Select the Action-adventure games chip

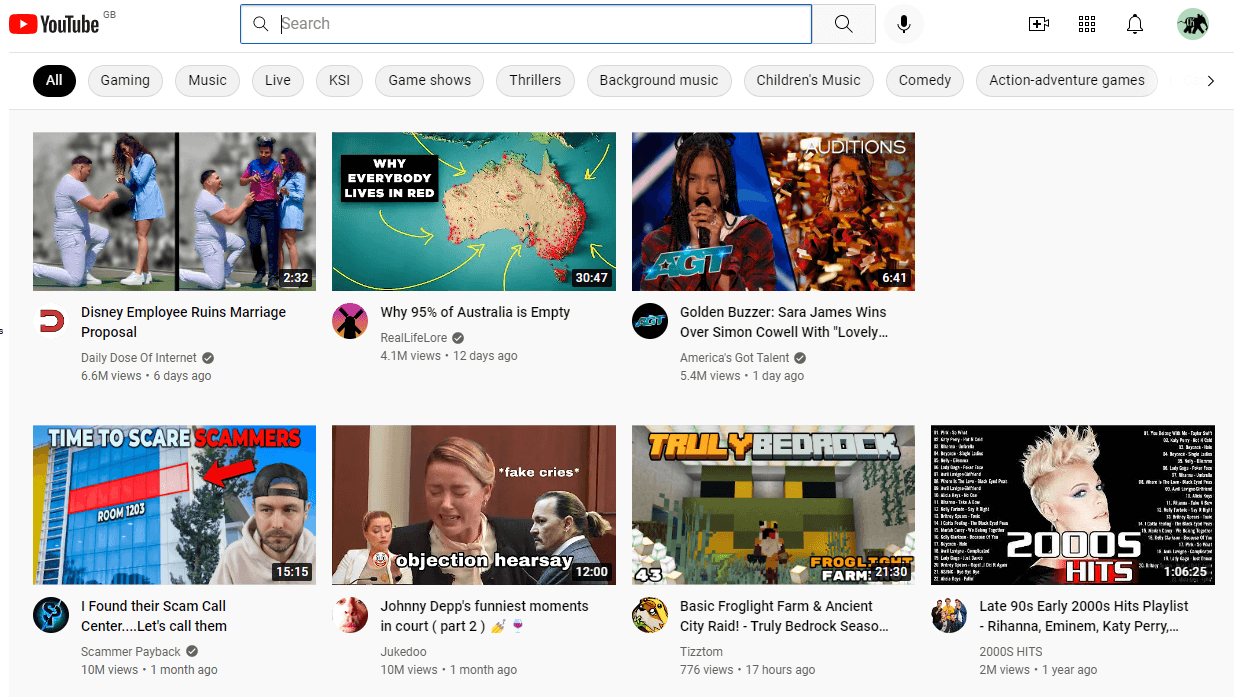[x=1067, y=81]
